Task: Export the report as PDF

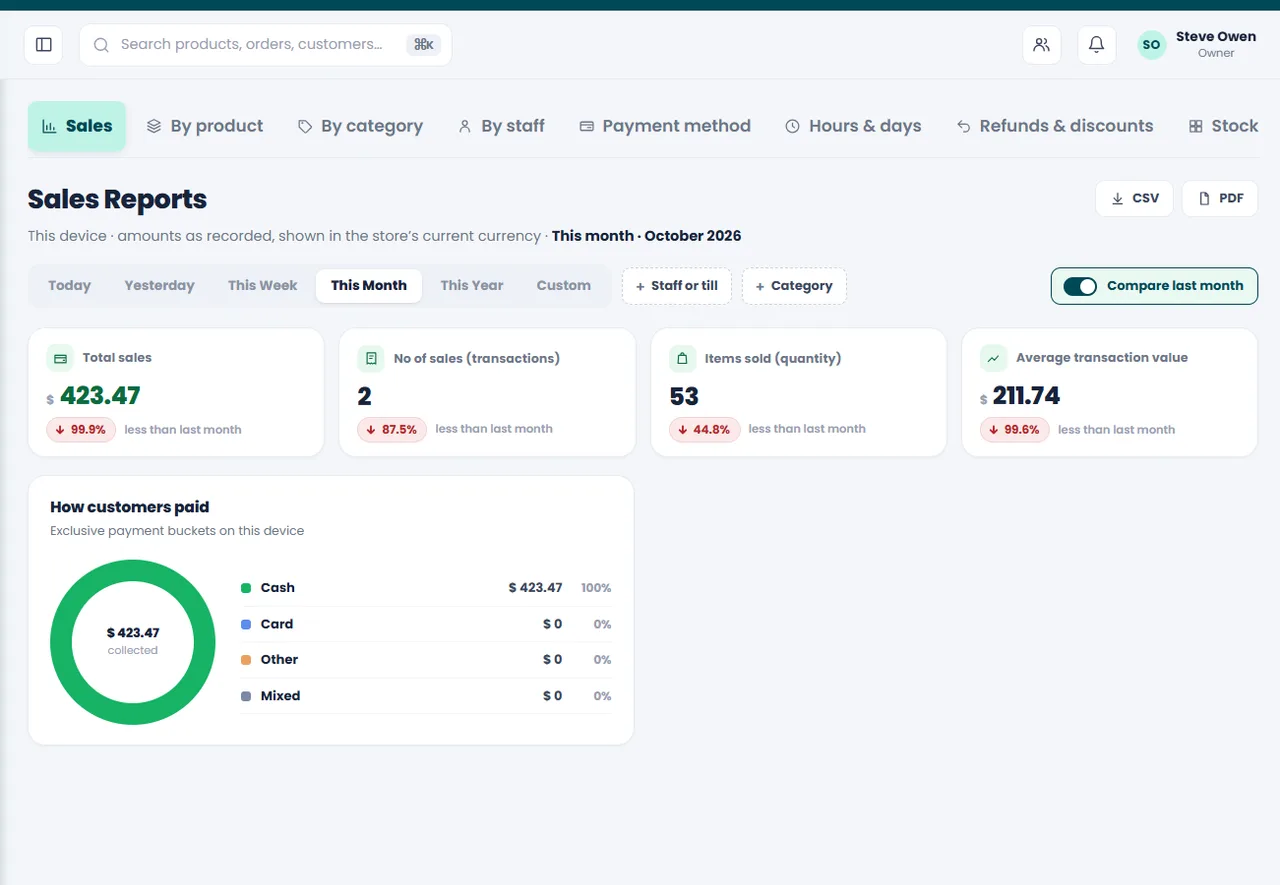Action: (x=1220, y=199)
